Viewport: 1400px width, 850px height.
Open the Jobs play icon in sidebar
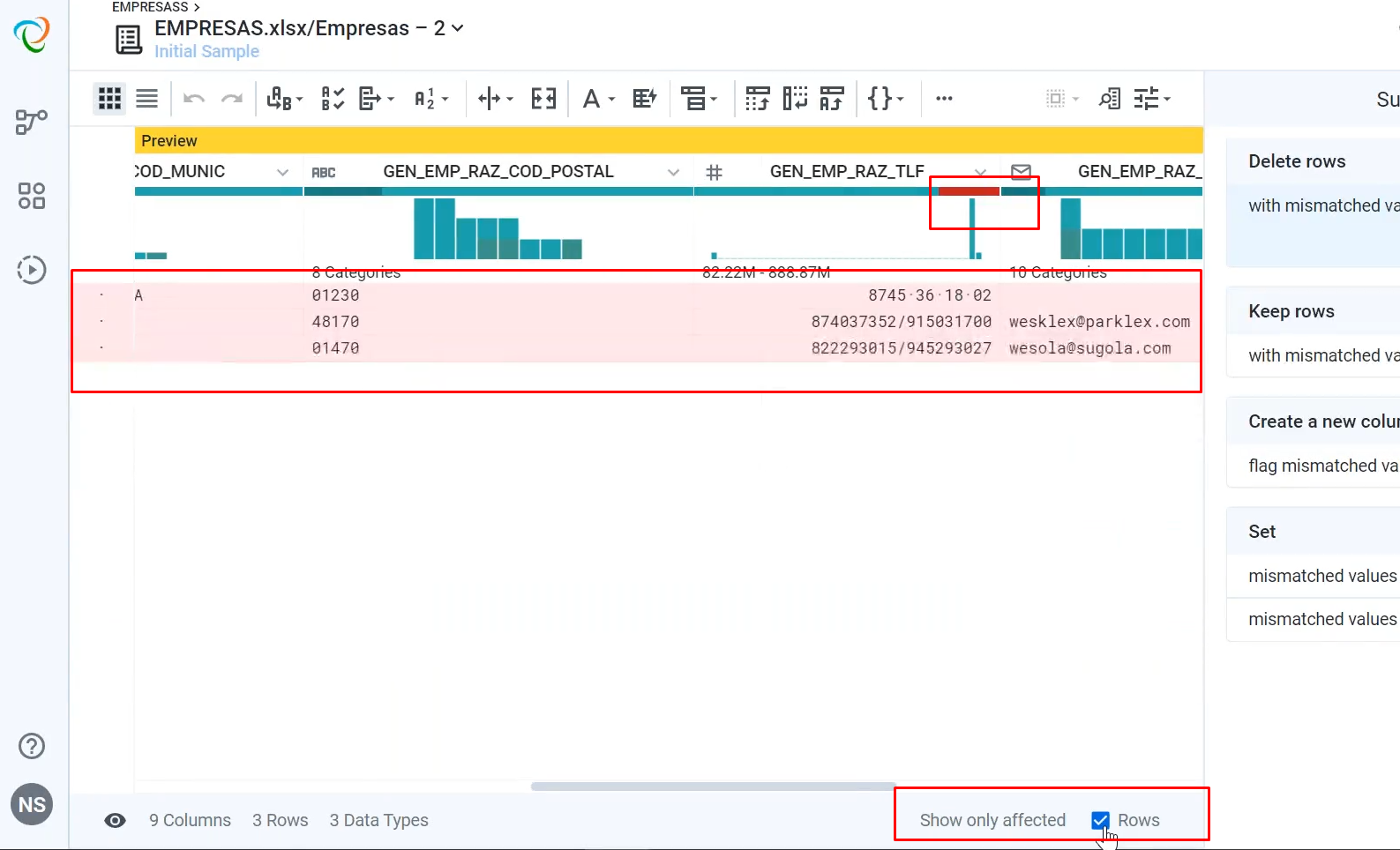click(32, 270)
